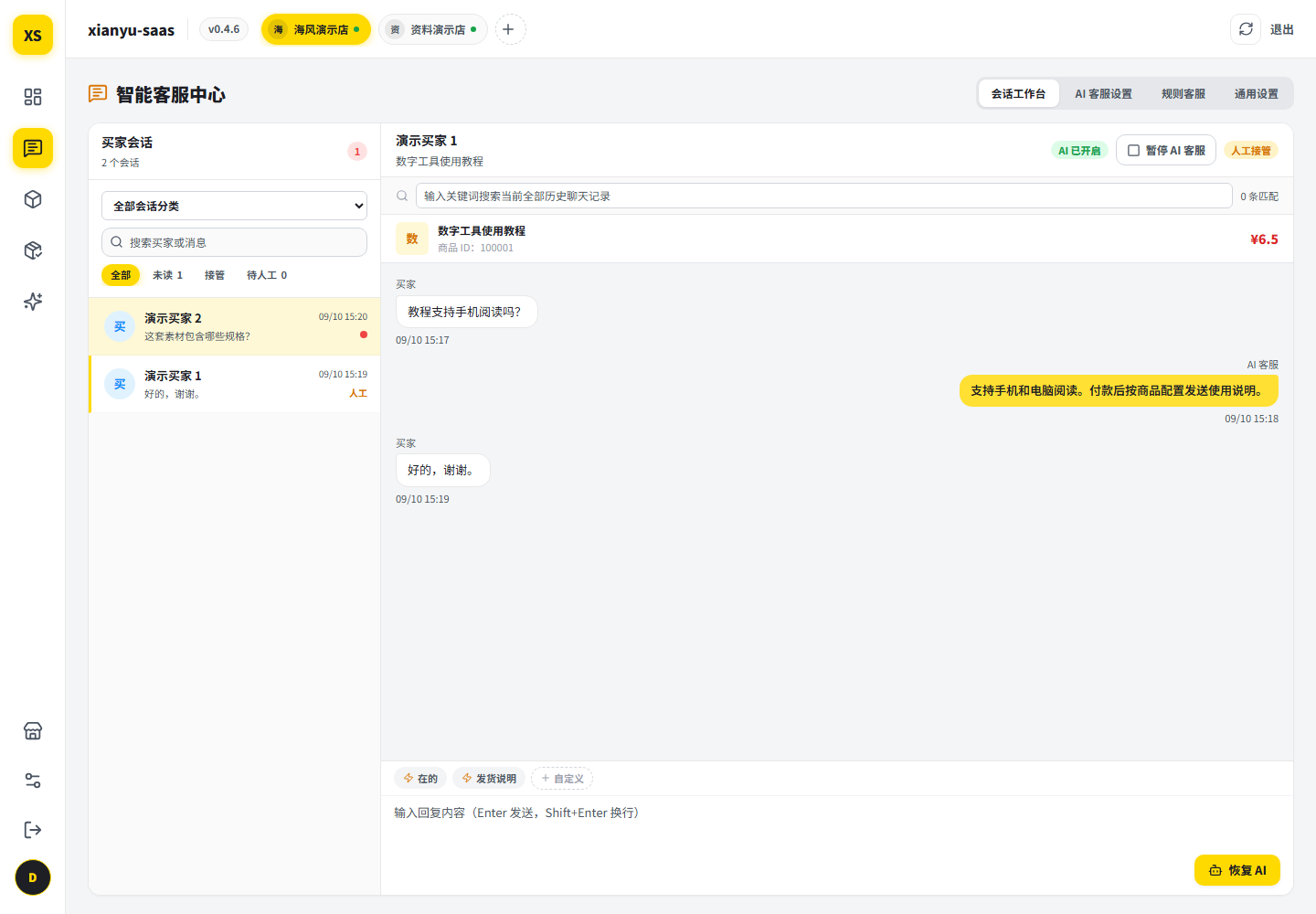Switch to 资料演示店 shop tab
The width and height of the screenshot is (1316, 914).
pos(433,29)
